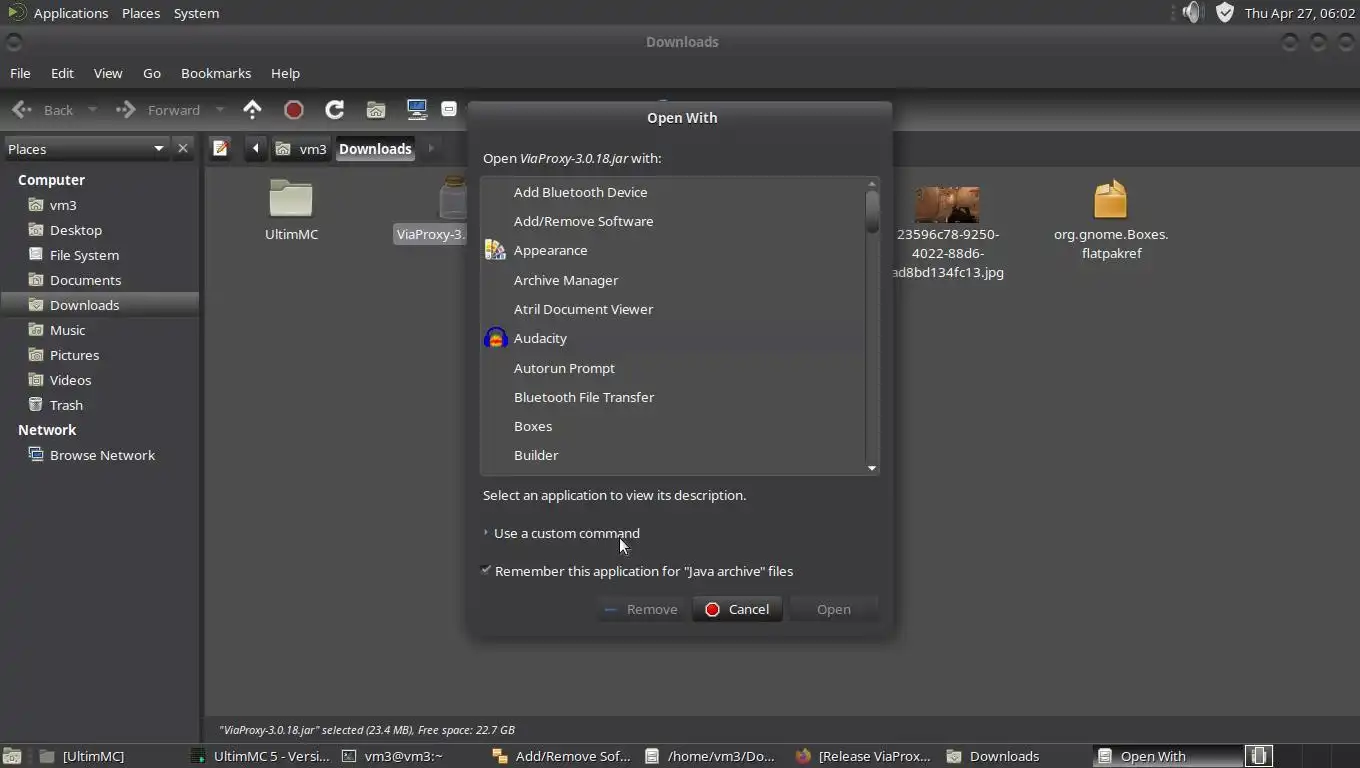Click the volume speaker tray icon

point(1191,13)
